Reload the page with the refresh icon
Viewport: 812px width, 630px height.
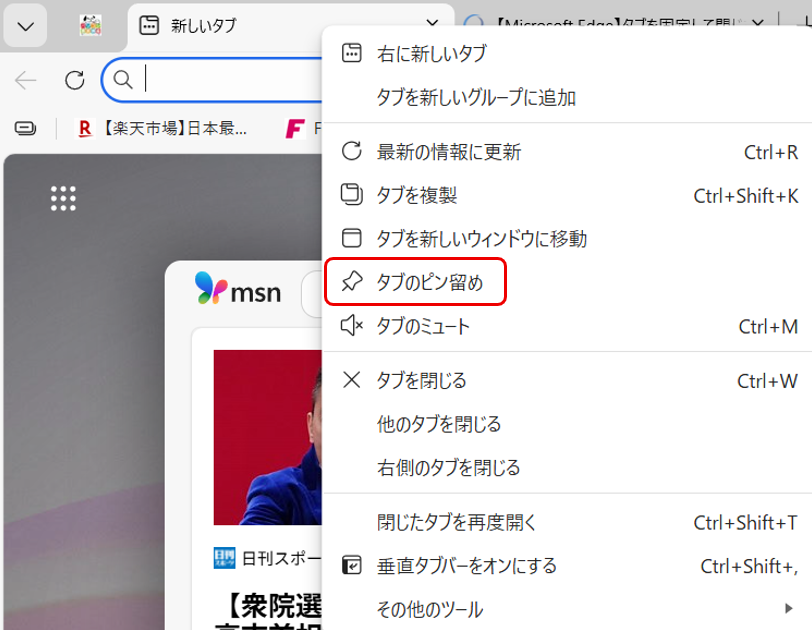pyautogui.click(x=74, y=80)
